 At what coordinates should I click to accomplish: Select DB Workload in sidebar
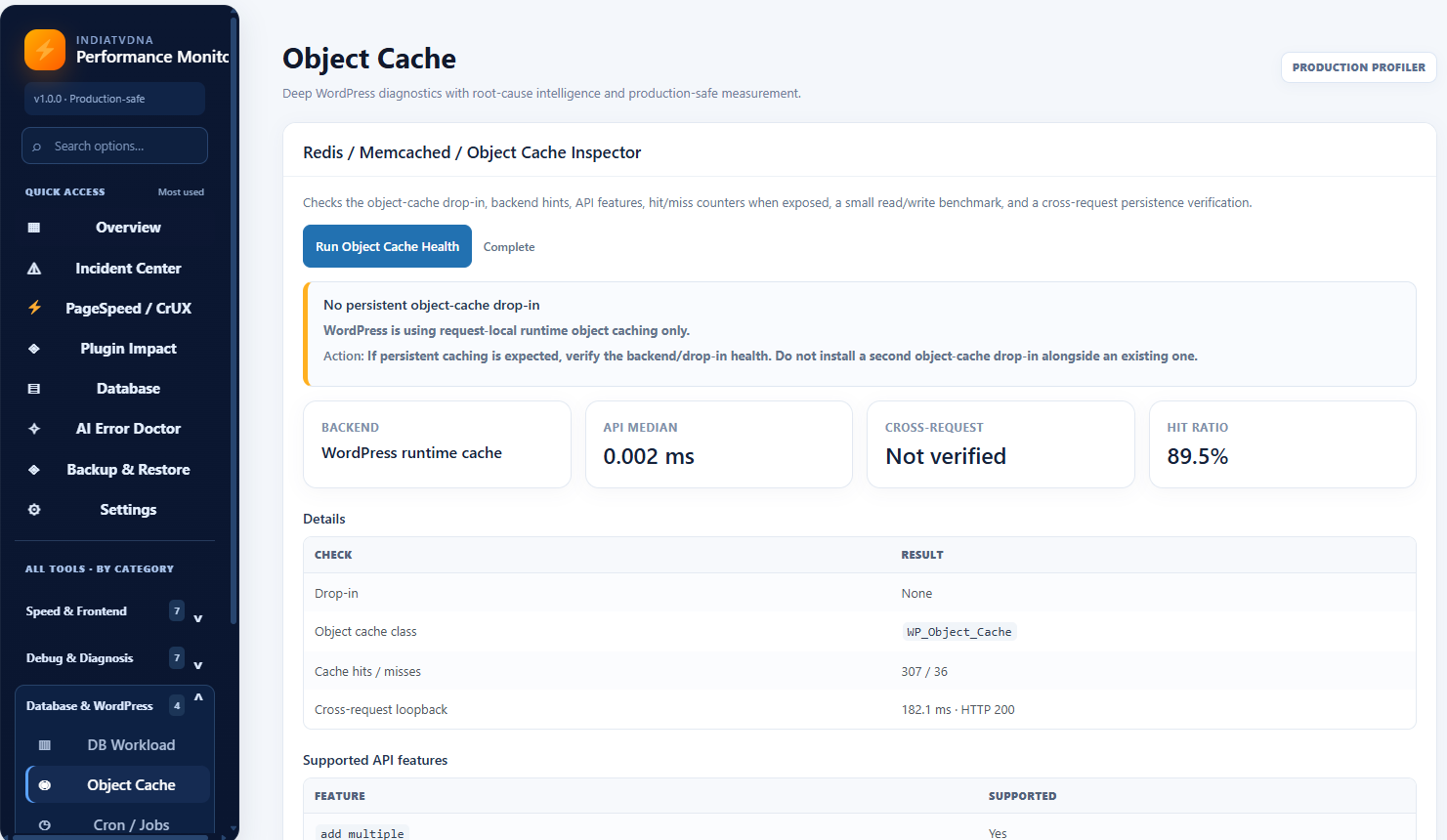(x=118, y=745)
